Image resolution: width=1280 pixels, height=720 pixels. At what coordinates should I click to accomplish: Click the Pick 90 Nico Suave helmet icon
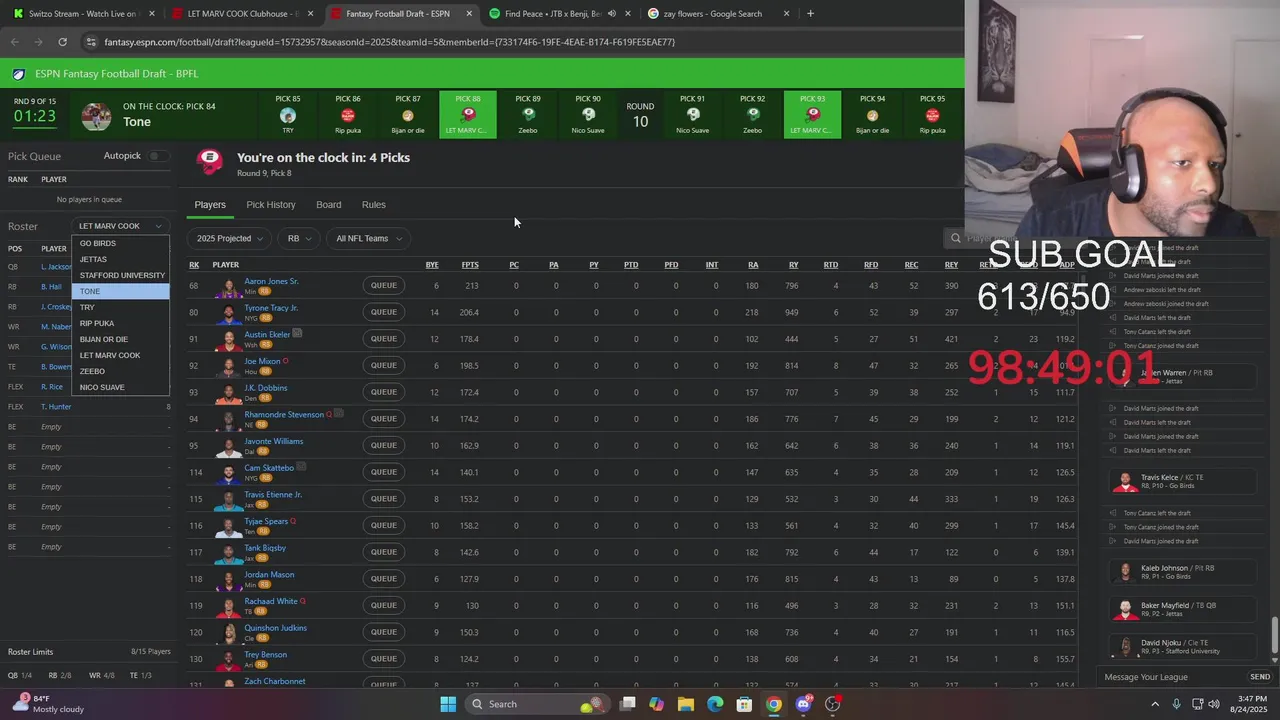588,115
